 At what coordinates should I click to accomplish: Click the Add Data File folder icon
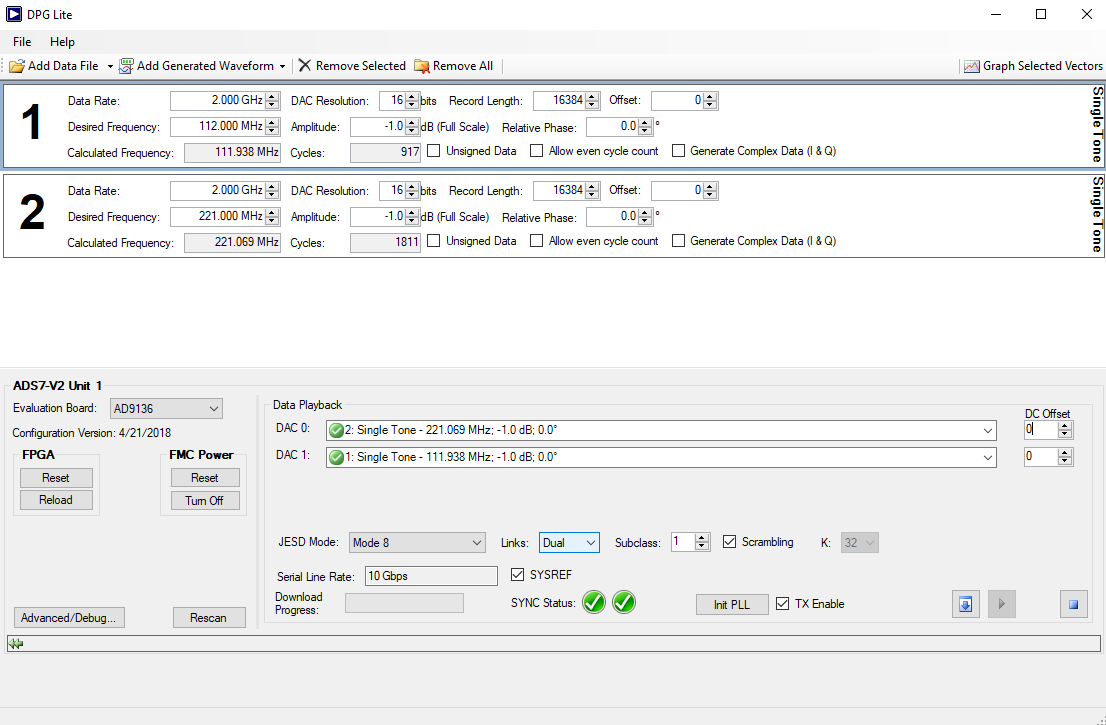(x=17, y=66)
